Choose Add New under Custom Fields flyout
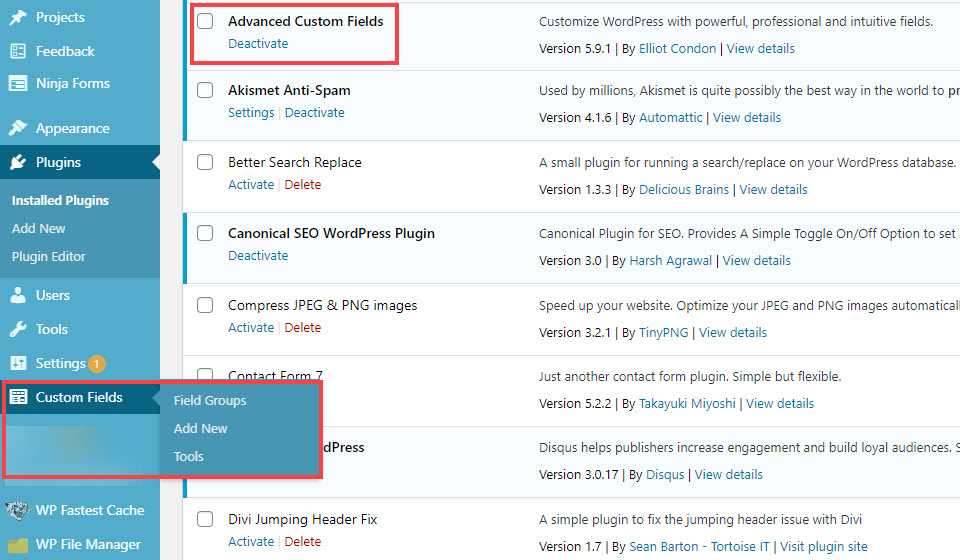The image size is (960, 560). (x=201, y=428)
